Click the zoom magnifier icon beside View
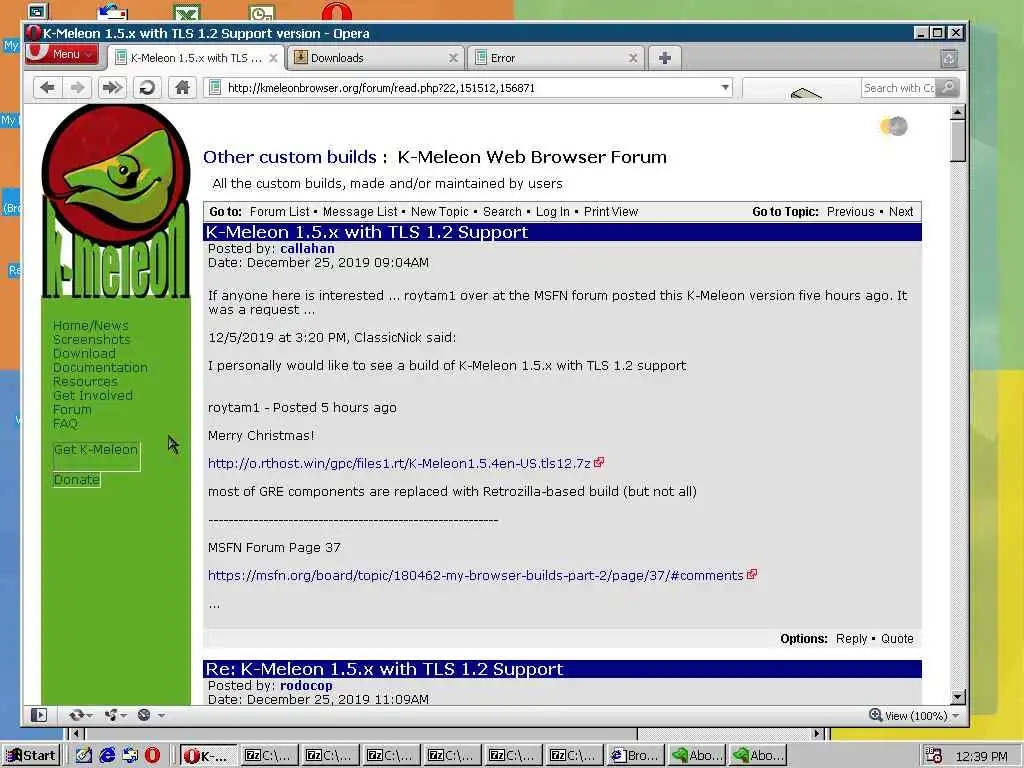 point(875,715)
